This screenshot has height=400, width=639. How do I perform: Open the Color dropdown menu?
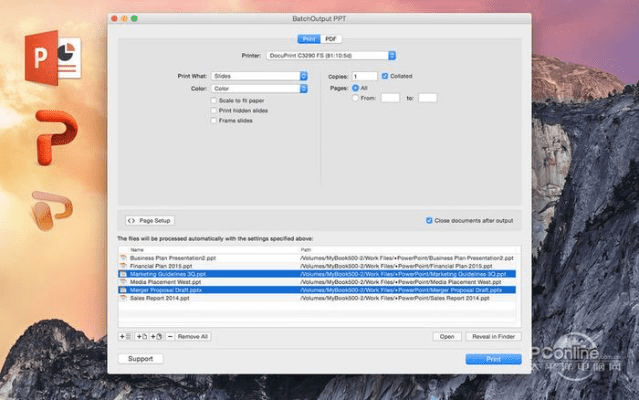coord(261,88)
